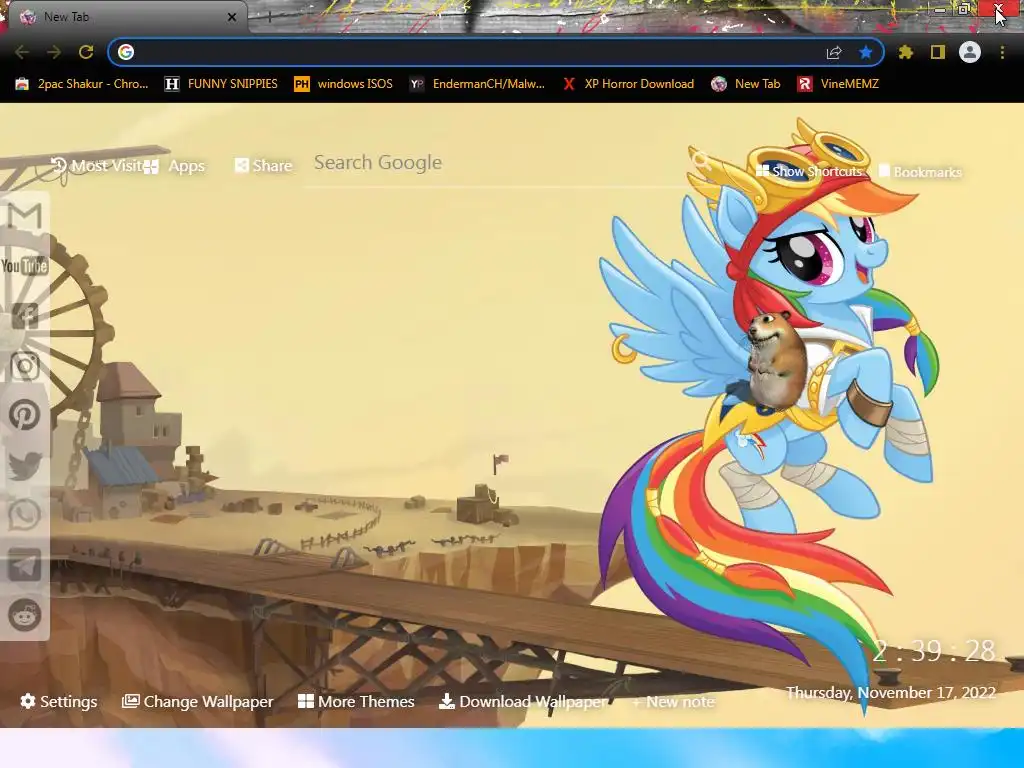Viewport: 1024px width, 768px height.
Task: Open Pinterest sidebar shortcut
Action: 25,415
